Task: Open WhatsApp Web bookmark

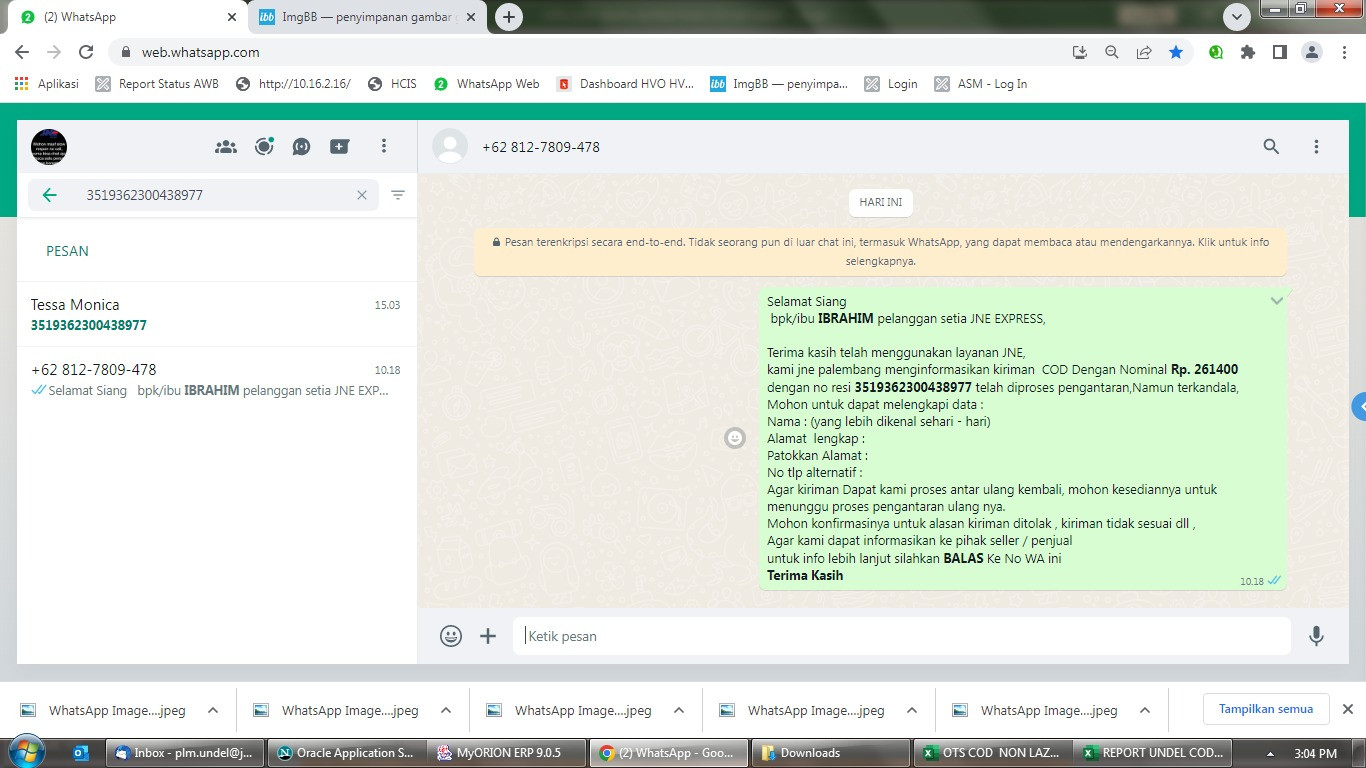Action: pyautogui.click(x=486, y=84)
